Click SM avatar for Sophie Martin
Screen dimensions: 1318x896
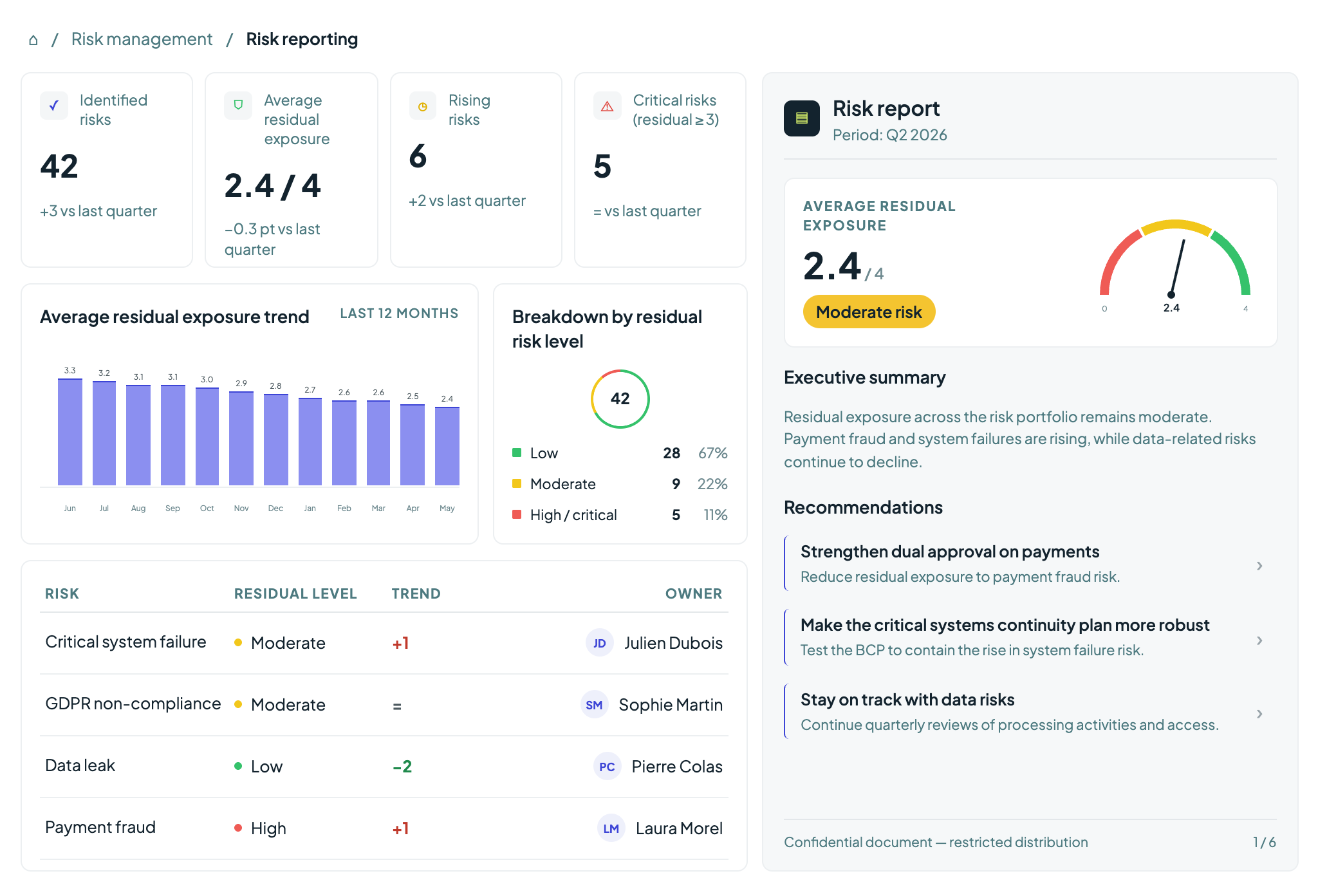[594, 705]
